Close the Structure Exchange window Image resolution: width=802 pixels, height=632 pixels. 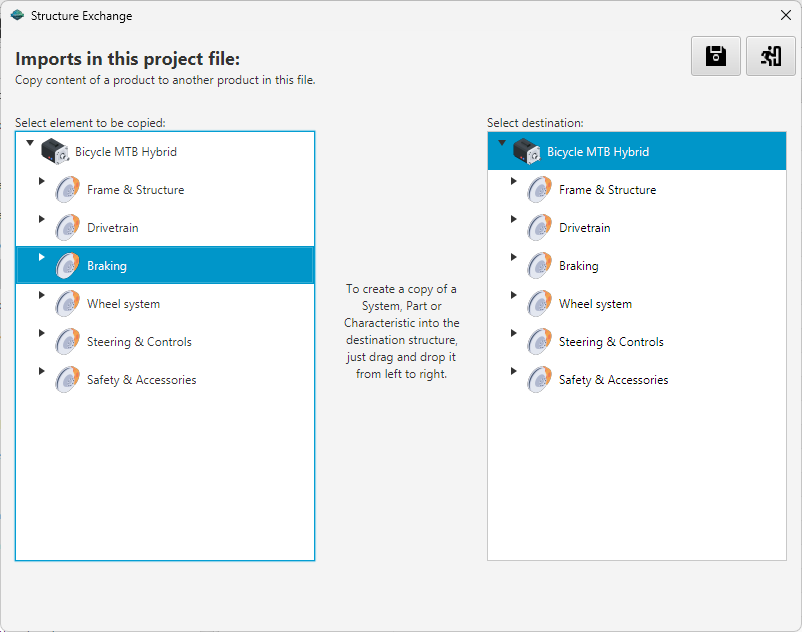[785, 15]
